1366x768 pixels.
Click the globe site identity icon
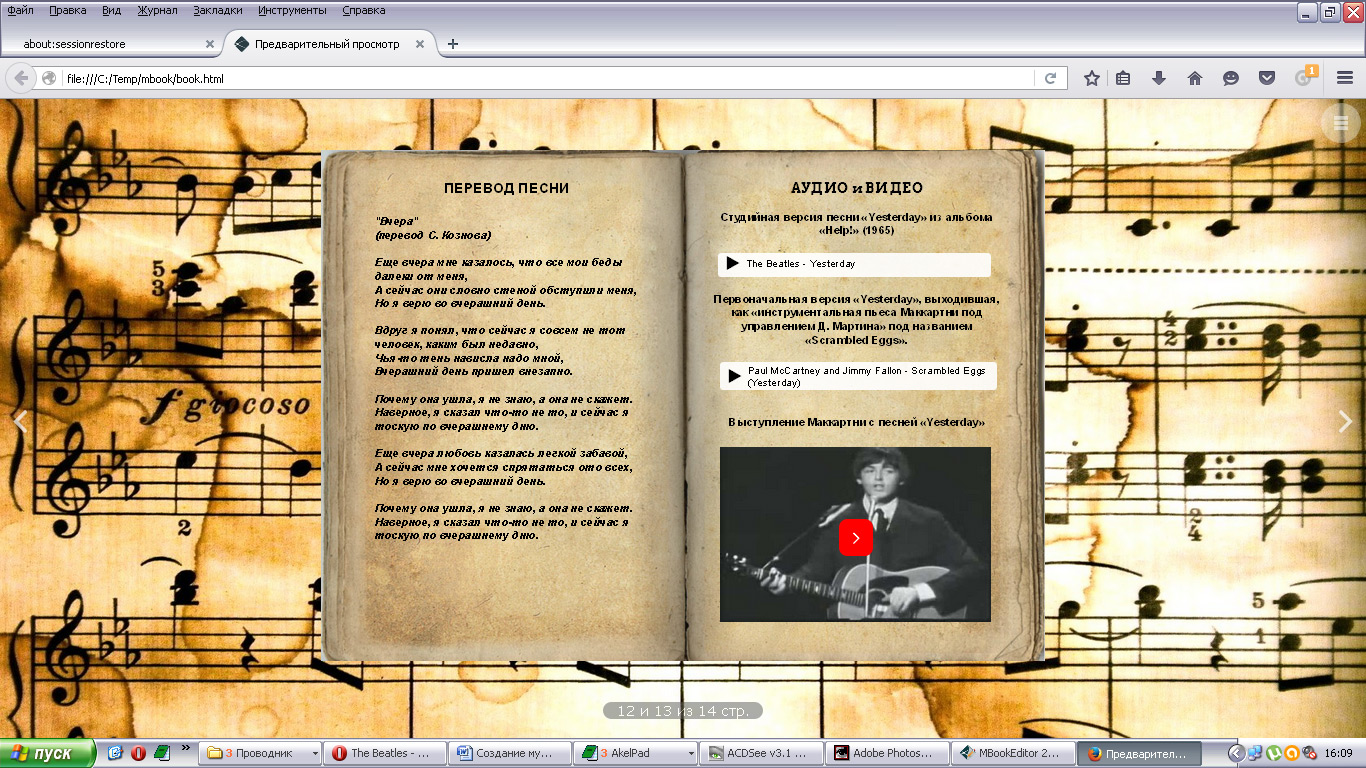click(49, 78)
